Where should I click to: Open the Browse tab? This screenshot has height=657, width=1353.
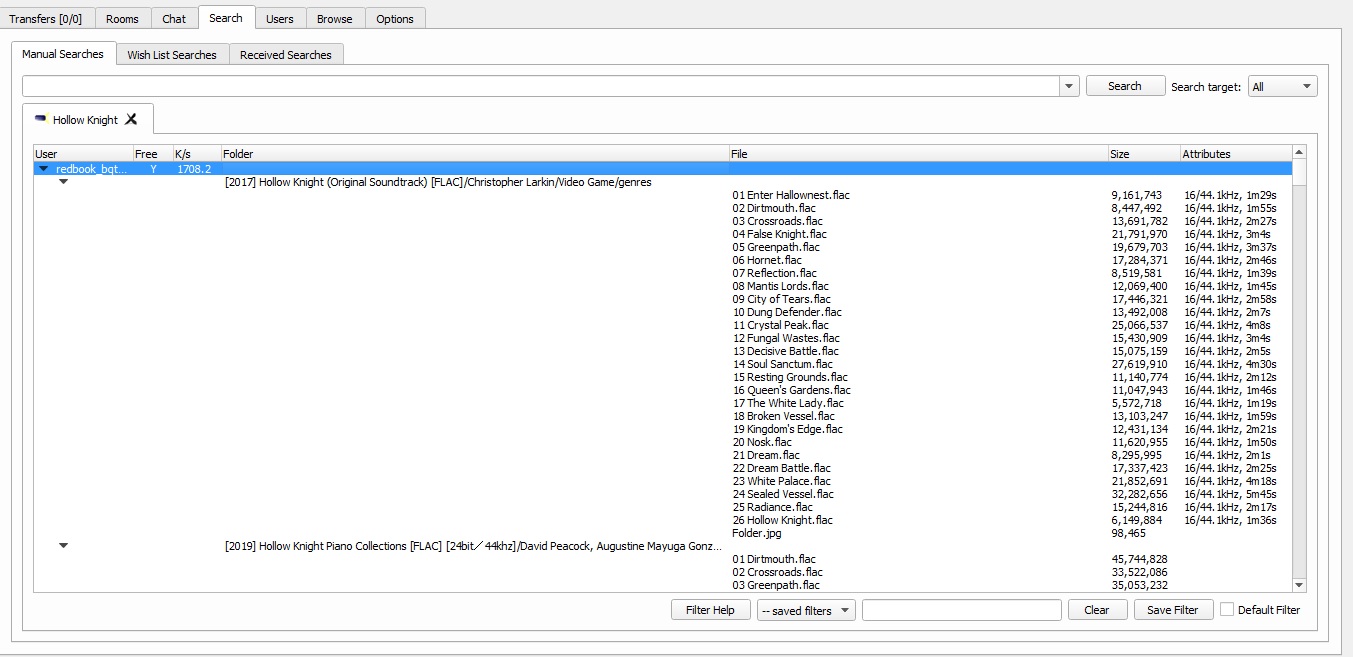[x=335, y=18]
